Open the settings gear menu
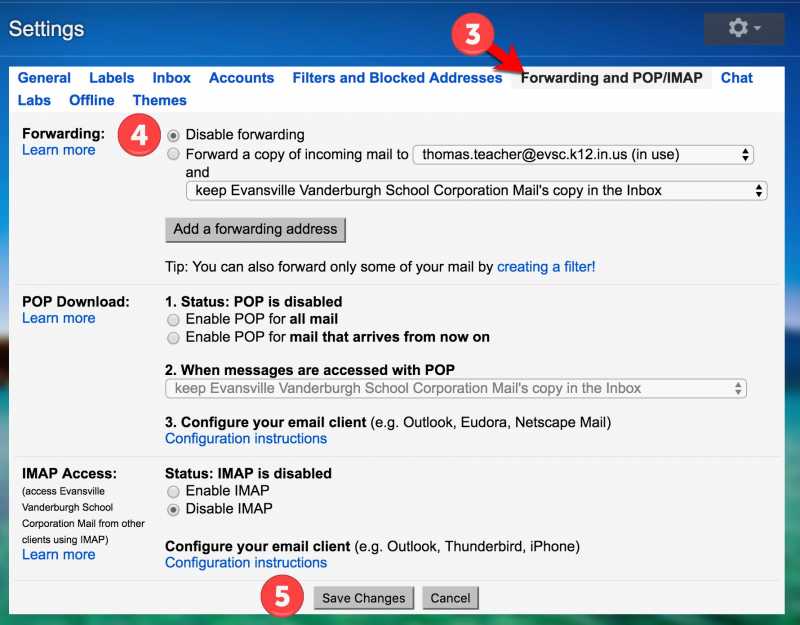 743,29
